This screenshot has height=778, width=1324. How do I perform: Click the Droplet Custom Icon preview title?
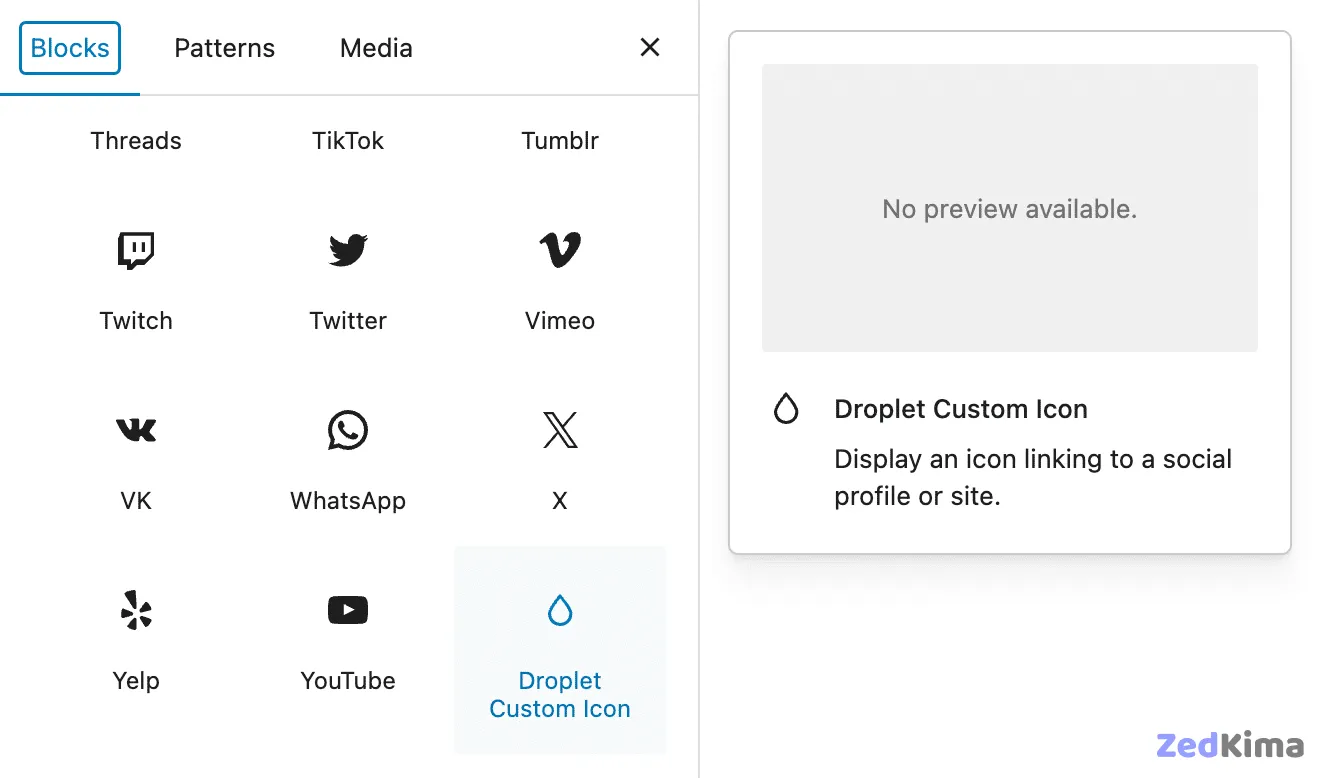click(x=961, y=409)
